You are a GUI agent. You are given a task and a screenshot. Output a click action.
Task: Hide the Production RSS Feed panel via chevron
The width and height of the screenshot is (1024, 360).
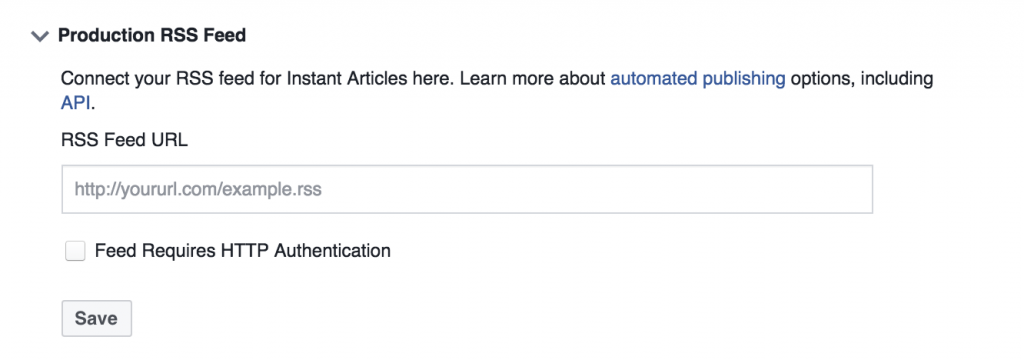point(40,37)
